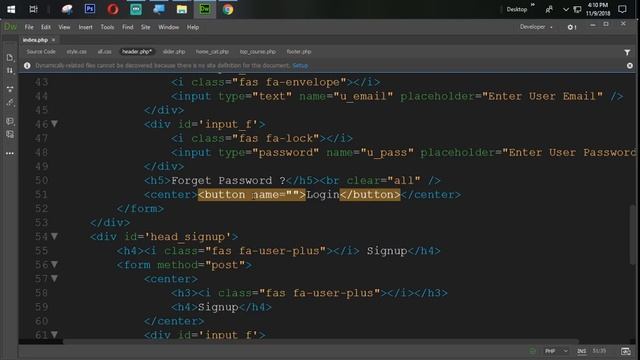Show hidden system tray icons chevron
640x360 pixels.
[x=566, y=9]
